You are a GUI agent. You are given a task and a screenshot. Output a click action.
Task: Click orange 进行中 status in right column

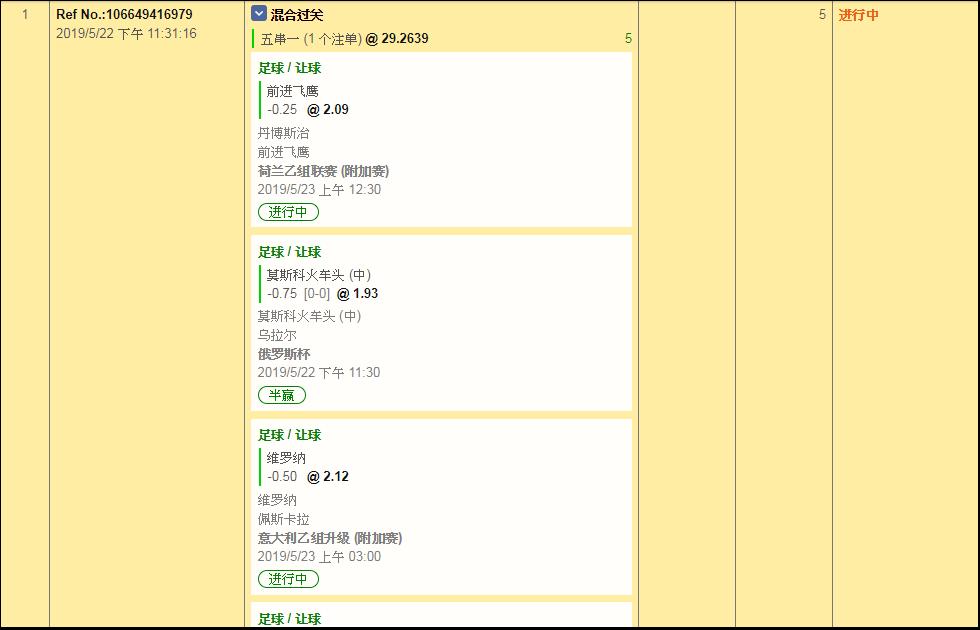tap(858, 15)
